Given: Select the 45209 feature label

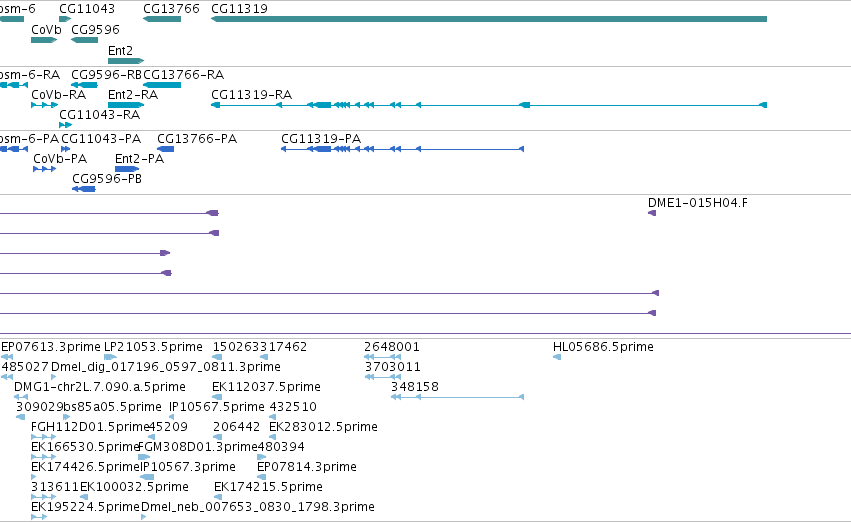Looking at the screenshot, I should point(168,427).
